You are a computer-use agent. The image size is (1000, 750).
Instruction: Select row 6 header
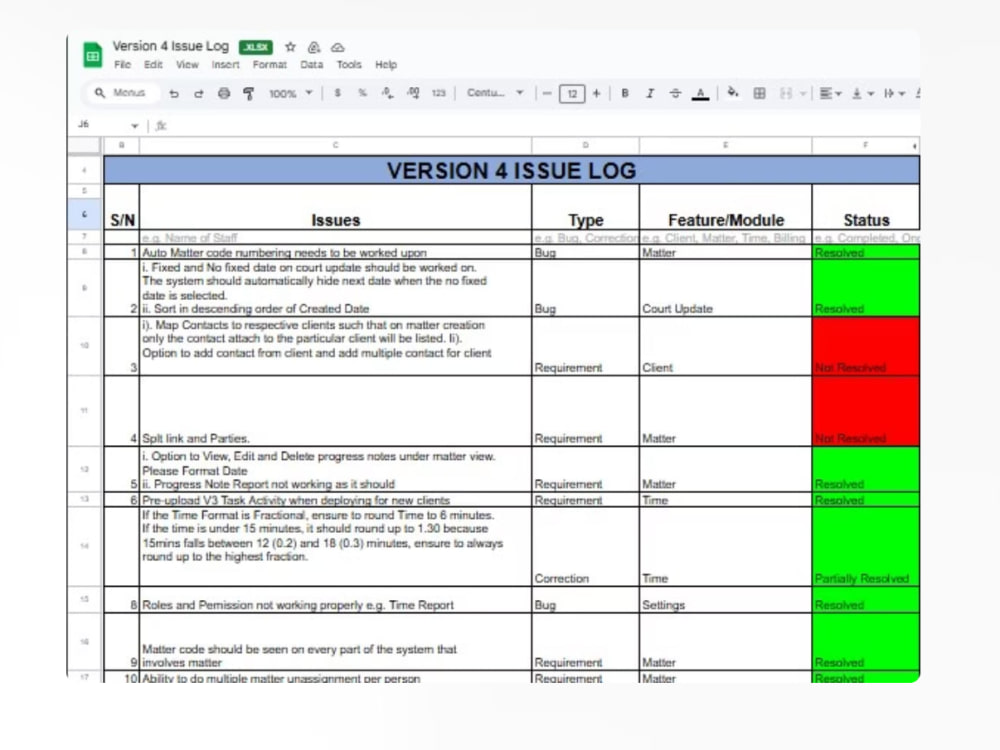85,214
